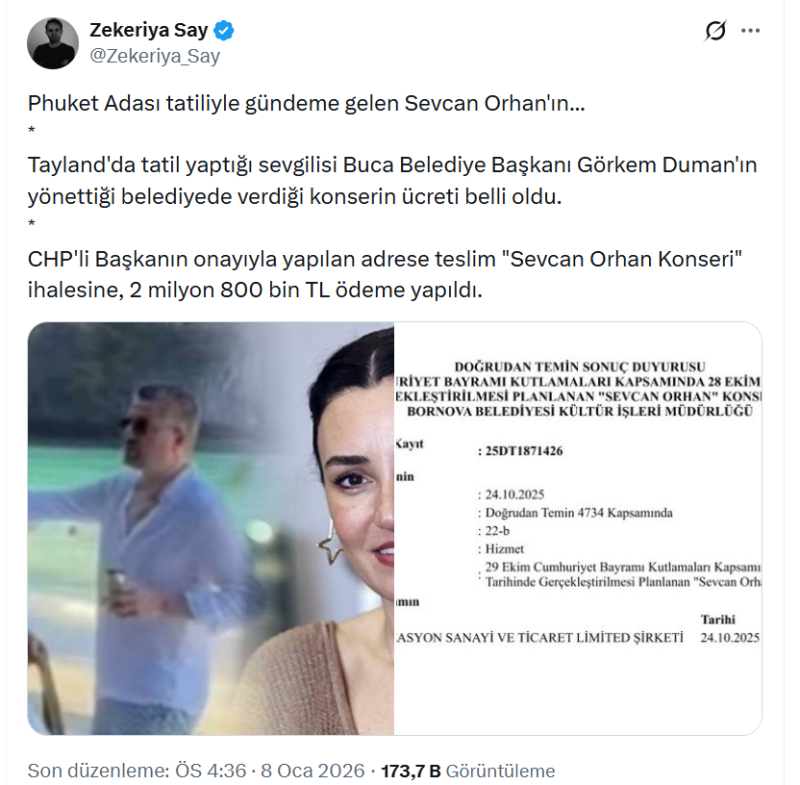Click the Doğrudan Temin 4734 Kapsamında line
The width and height of the screenshot is (800, 785).
pyautogui.click(x=579, y=513)
